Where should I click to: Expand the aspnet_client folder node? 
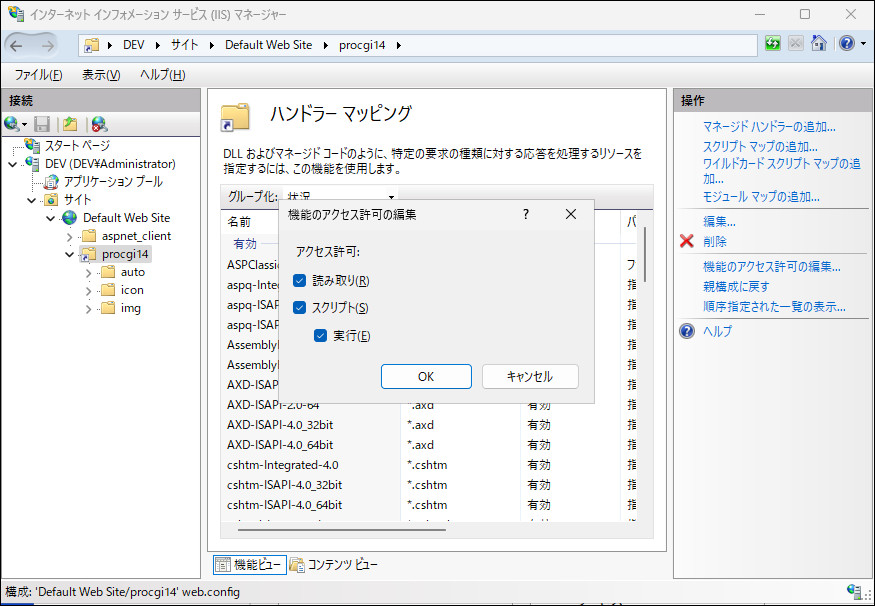pyautogui.click(x=70, y=237)
